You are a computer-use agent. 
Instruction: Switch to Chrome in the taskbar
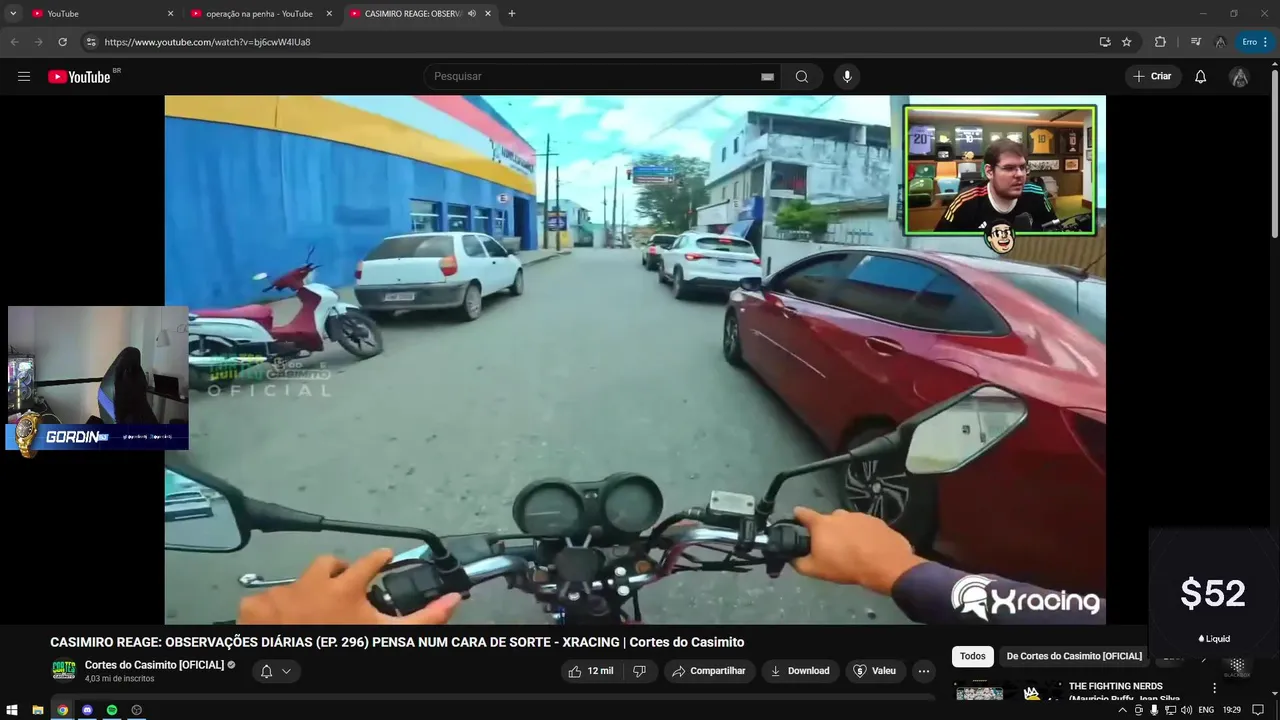pos(63,710)
